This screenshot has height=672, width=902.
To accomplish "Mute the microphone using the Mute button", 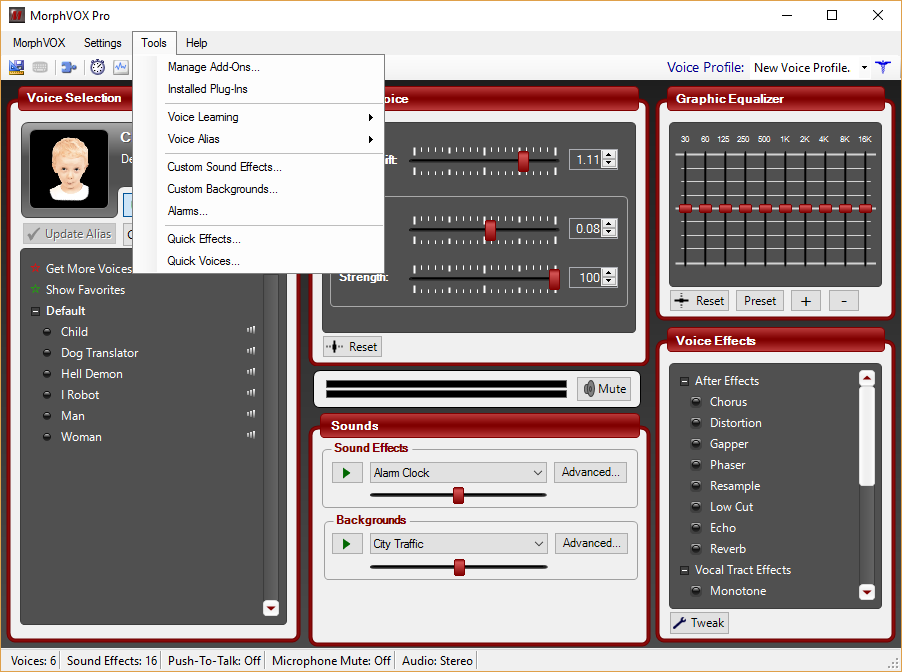I will [603, 389].
